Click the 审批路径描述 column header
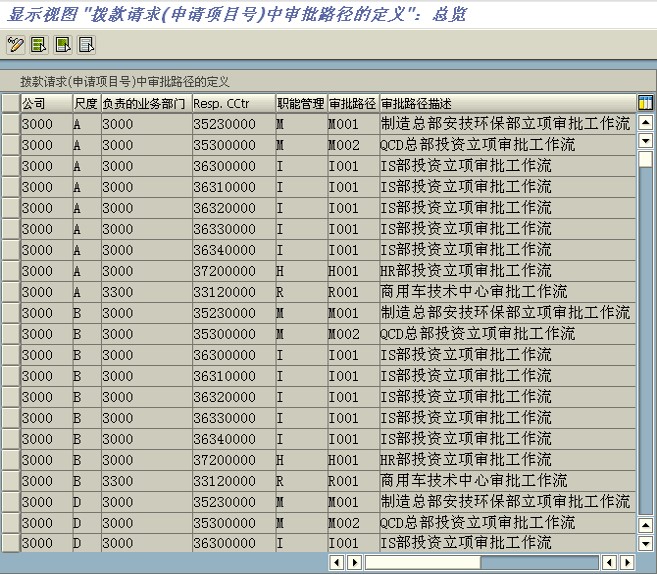Screen dimensions: 657x574 pos(506,103)
